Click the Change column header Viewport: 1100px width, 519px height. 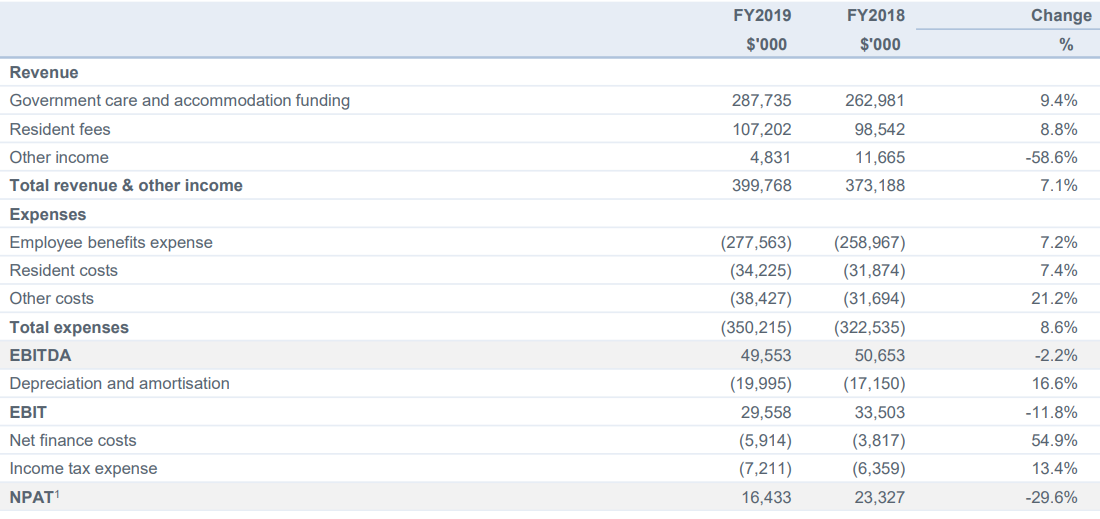coord(1061,15)
